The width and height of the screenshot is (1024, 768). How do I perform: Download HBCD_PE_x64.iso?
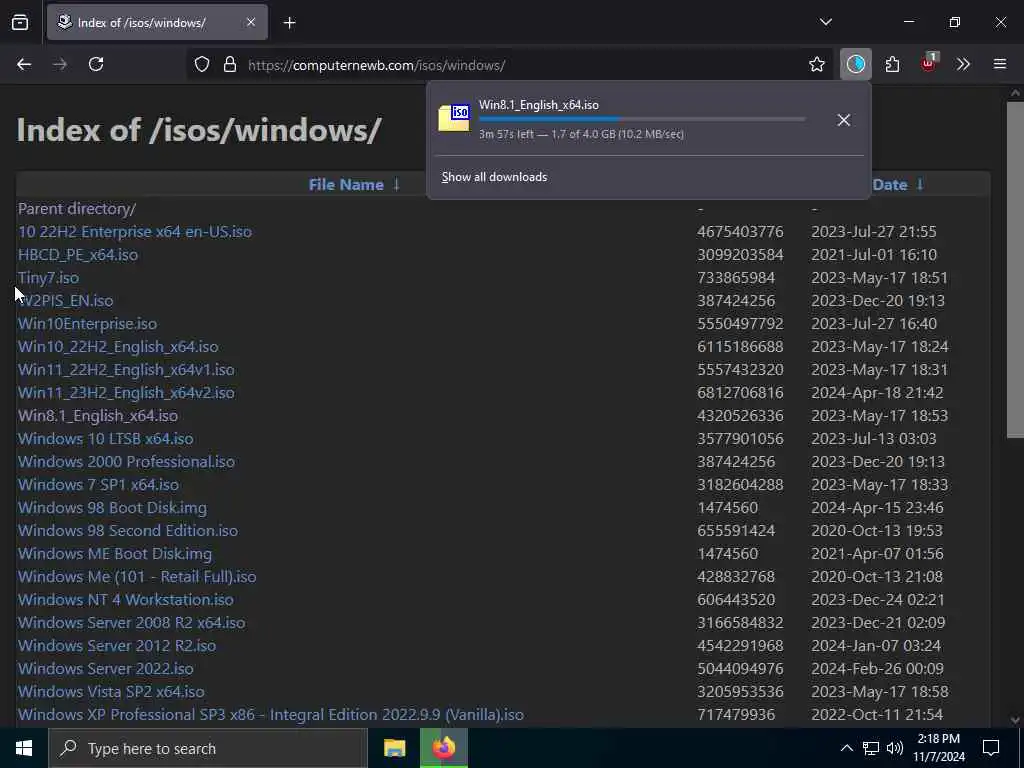point(78,255)
